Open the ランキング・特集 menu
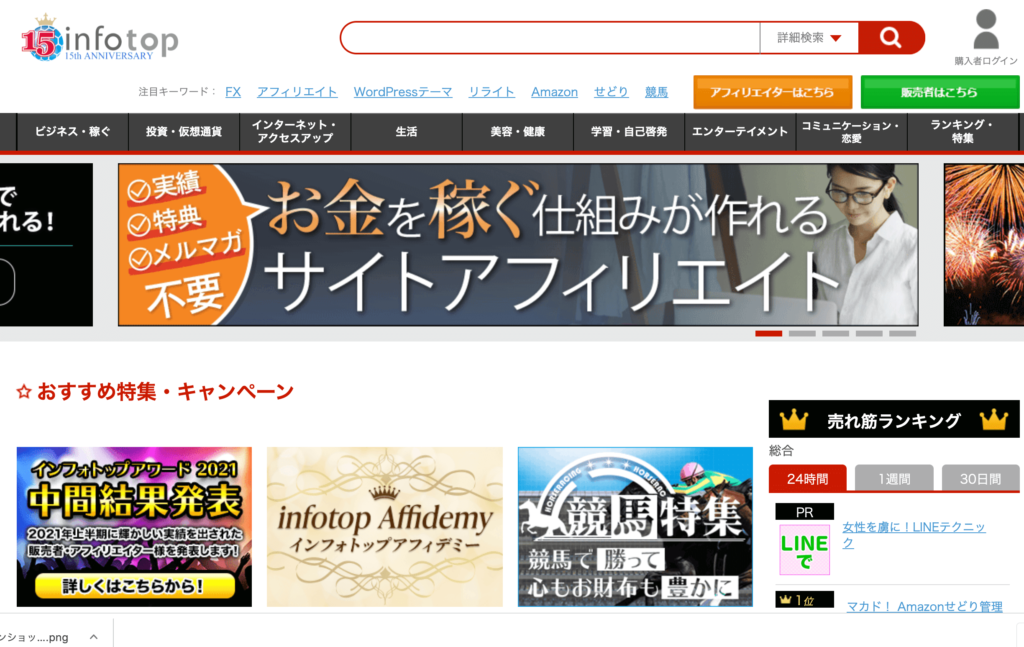Screen dimensions: 1024x647 [962, 132]
